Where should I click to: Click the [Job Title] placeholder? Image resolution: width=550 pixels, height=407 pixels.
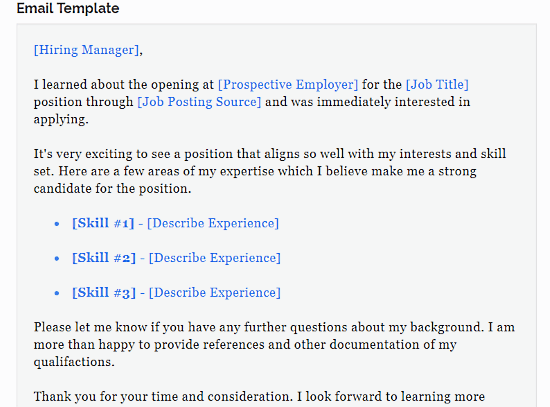pyautogui.click(x=437, y=85)
